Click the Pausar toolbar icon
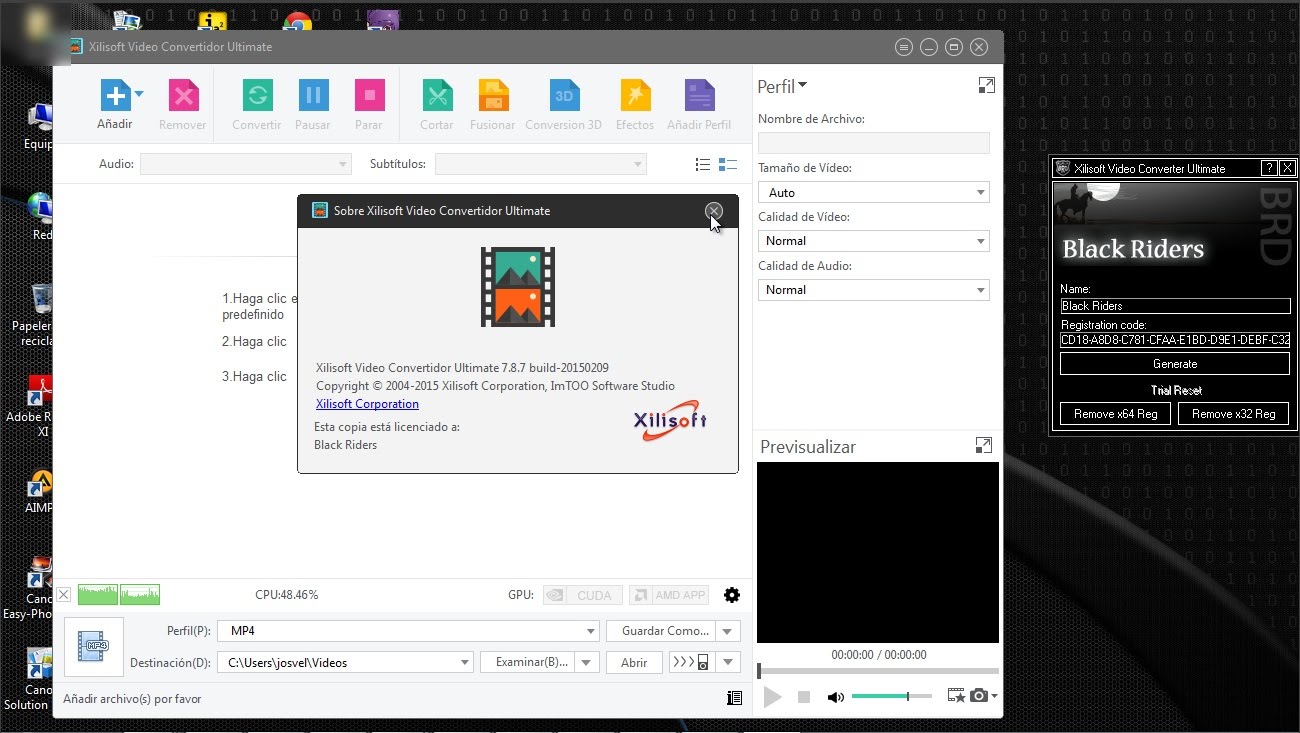The image size is (1300, 733). pos(313,96)
